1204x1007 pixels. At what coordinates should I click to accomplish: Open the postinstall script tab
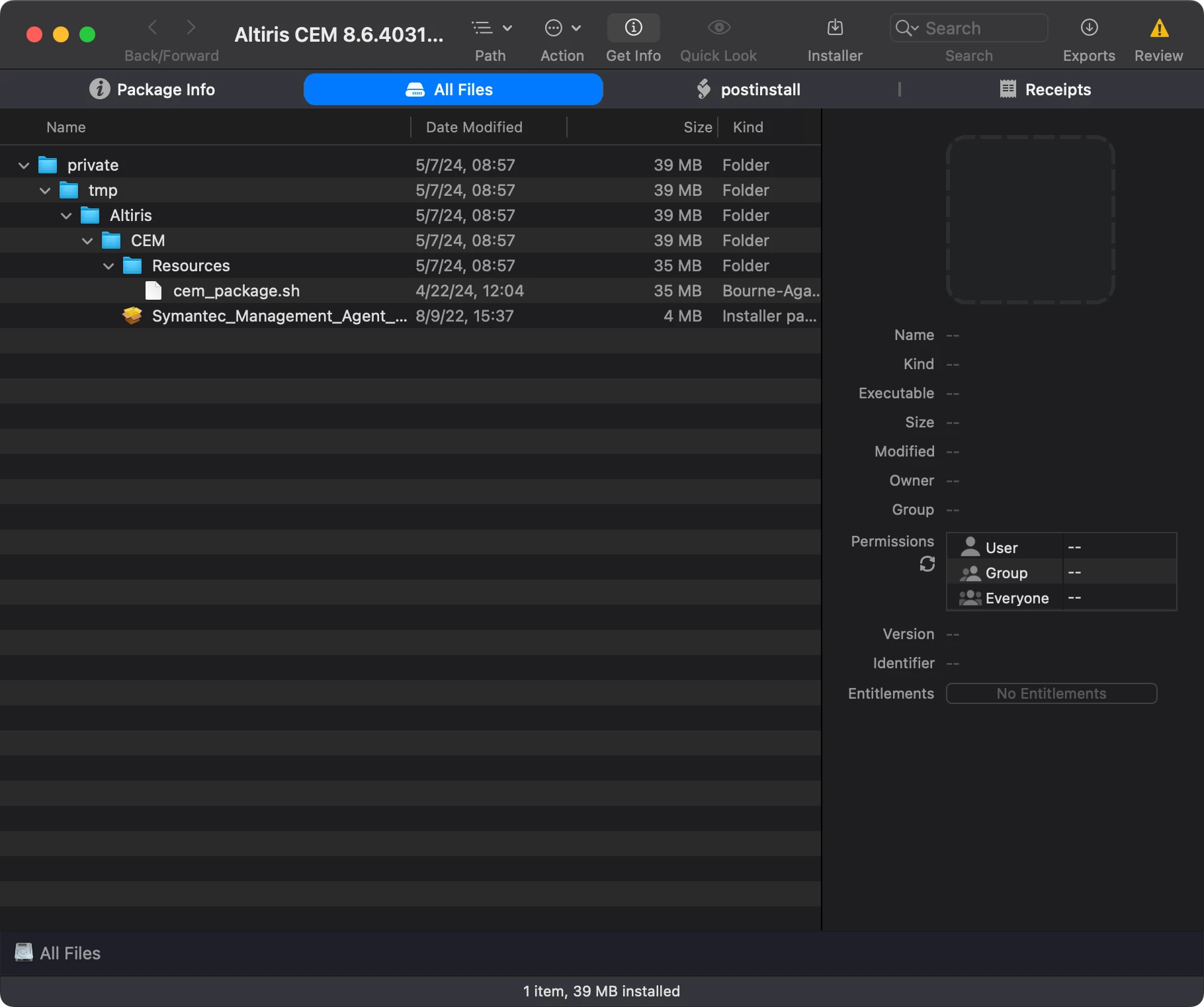(749, 89)
